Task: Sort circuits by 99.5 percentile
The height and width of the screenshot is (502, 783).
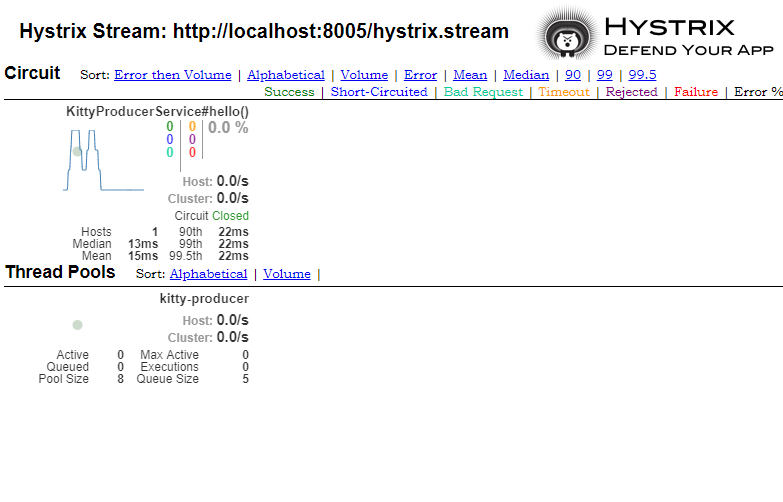Action: click(642, 75)
